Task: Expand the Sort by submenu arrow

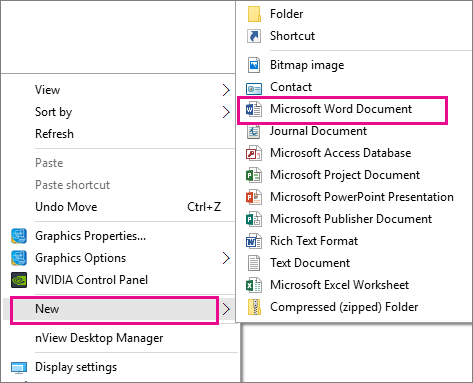Action: click(226, 112)
